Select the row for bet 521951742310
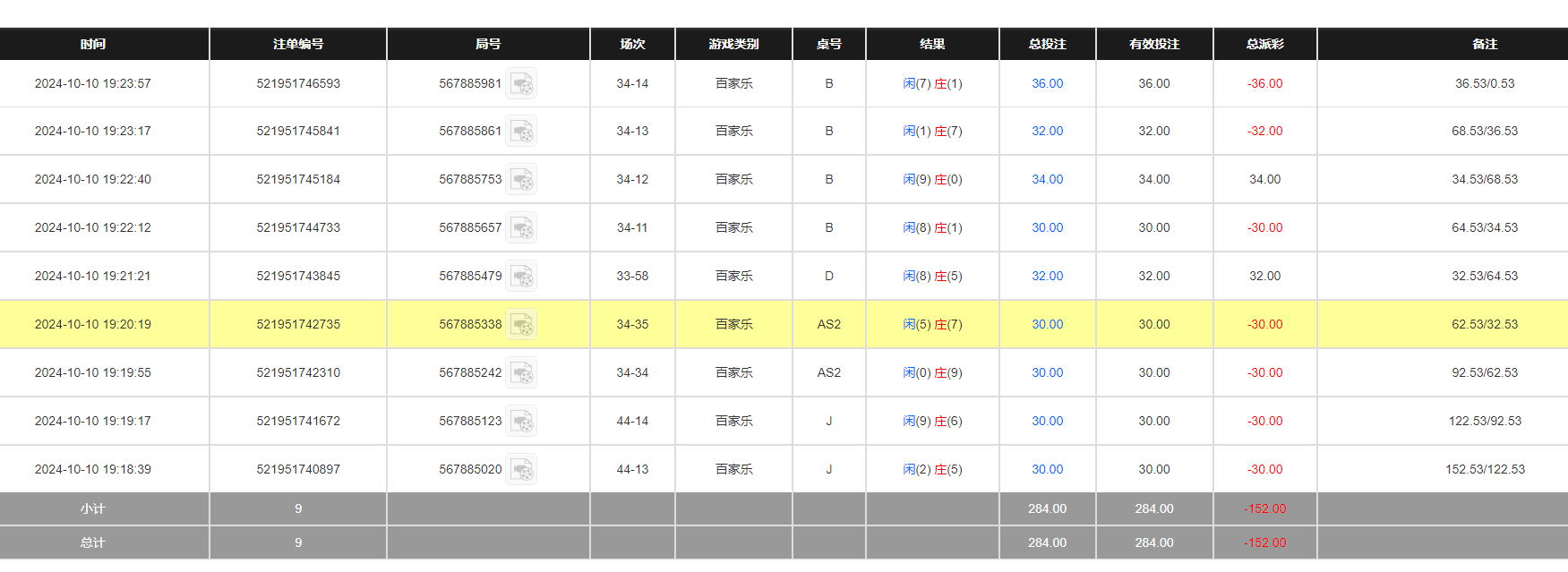Viewport: 1568px width, 572px height. coord(298,372)
